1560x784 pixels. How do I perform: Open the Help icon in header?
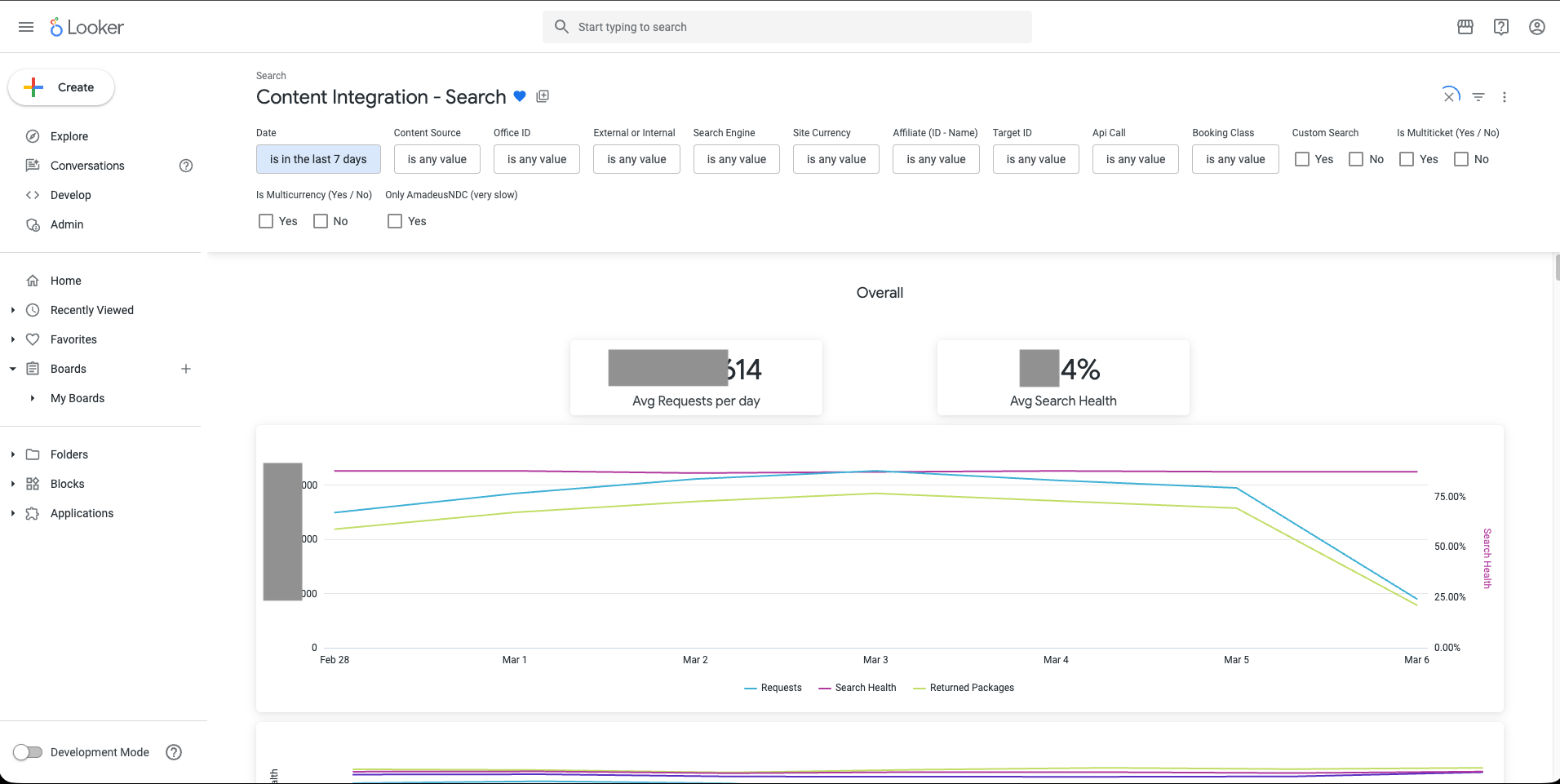[1501, 27]
